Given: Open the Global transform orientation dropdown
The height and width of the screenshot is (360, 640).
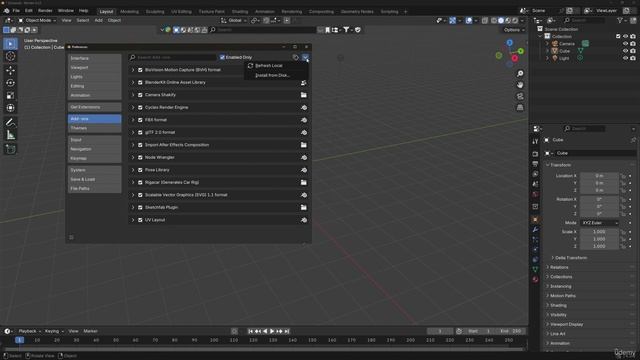Looking at the screenshot, I should pyautogui.click(x=234, y=20).
